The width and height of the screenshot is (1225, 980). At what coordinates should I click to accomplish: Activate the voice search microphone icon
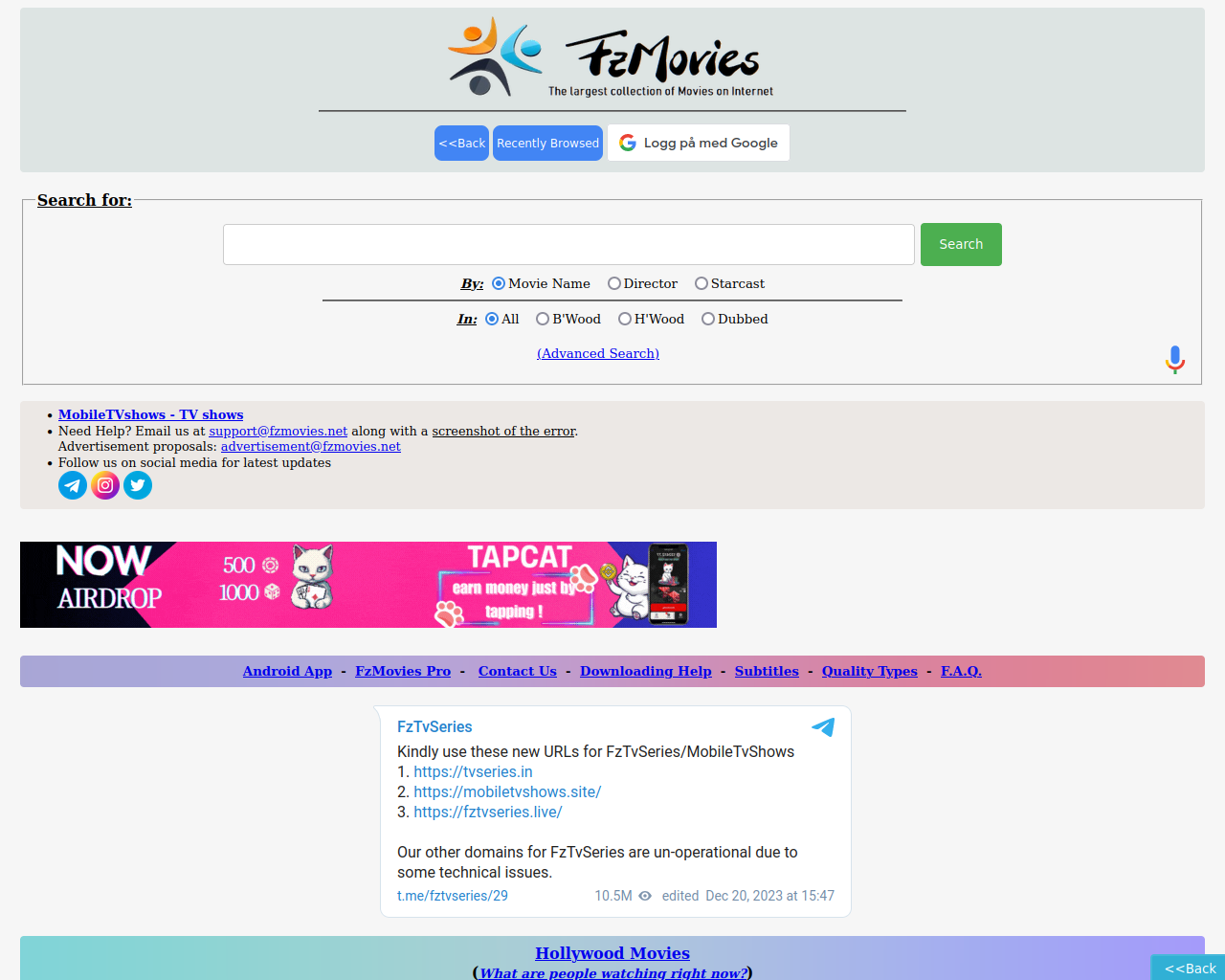tap(1175, 360)
